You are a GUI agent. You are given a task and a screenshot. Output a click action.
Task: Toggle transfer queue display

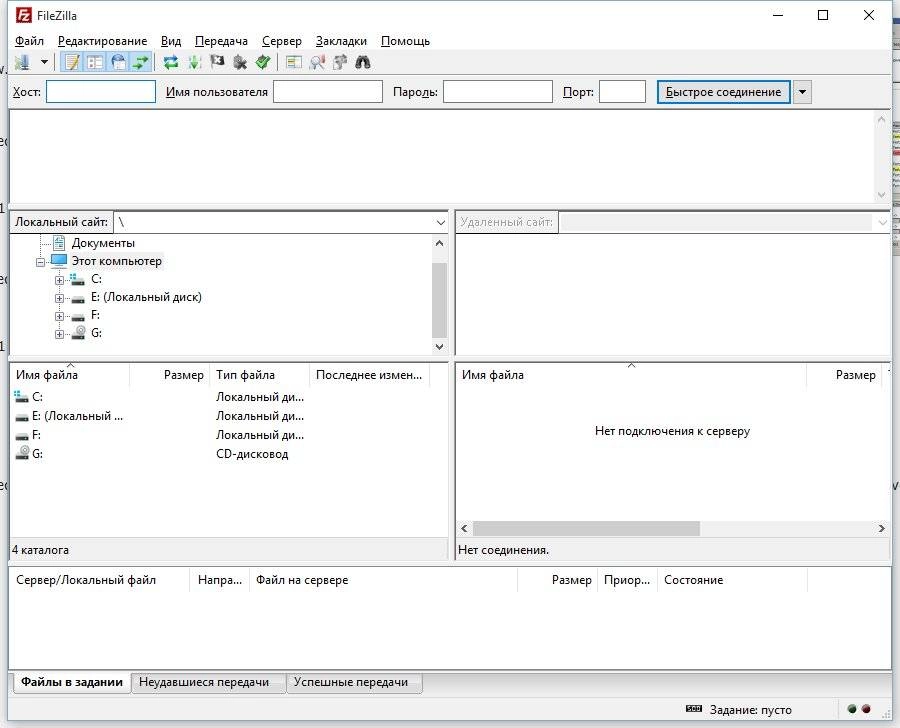pos(141,62)
